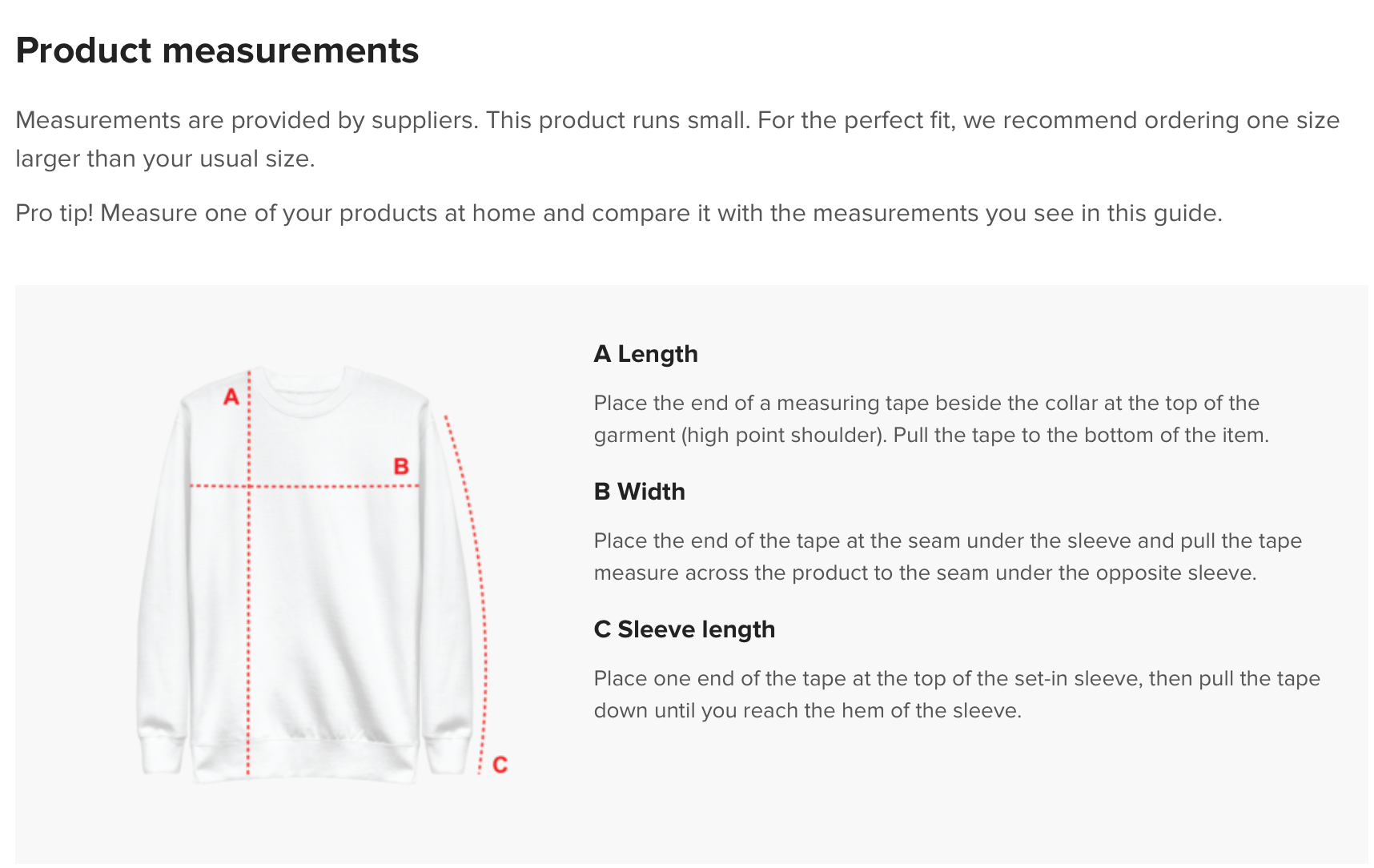Click the 'This product runs small' sentence

617,120
